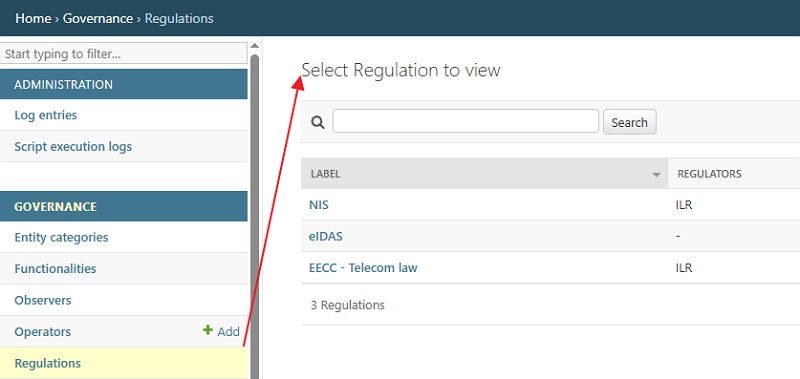Open Functionalities in sidebar
800x379 pixels.
pos(55,269)
